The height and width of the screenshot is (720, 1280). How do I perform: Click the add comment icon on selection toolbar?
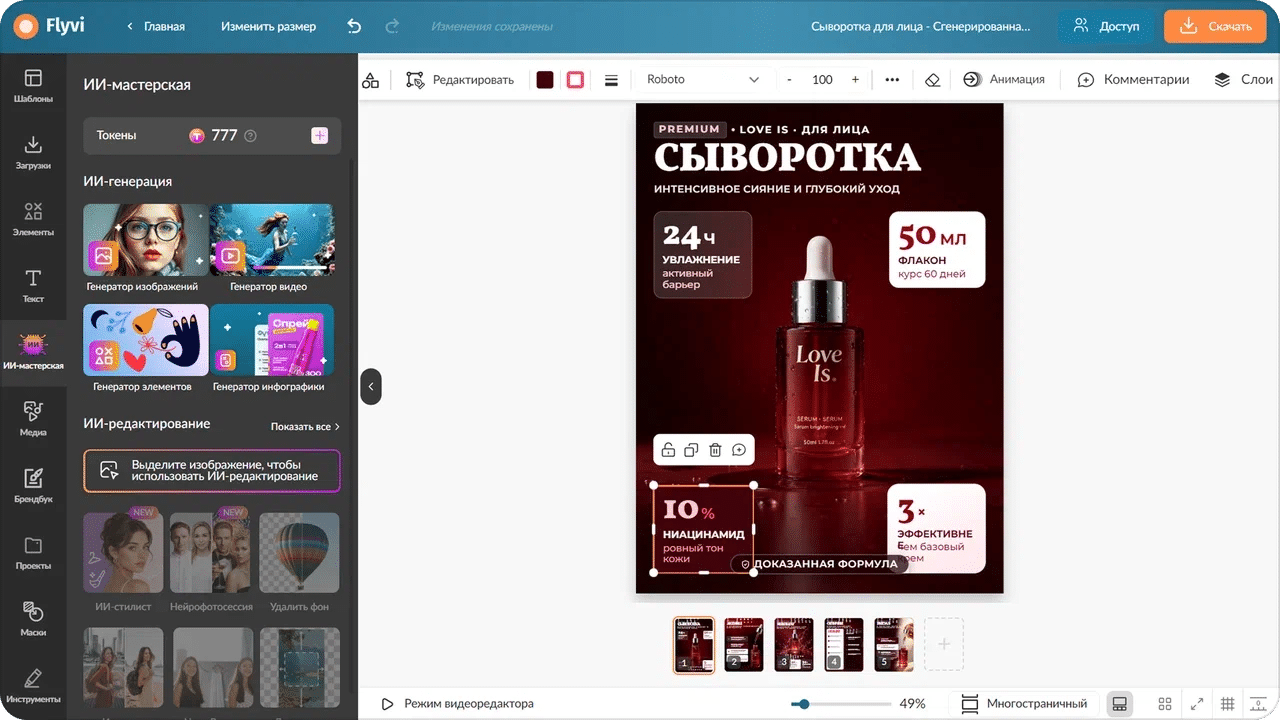tap(739, 450)
